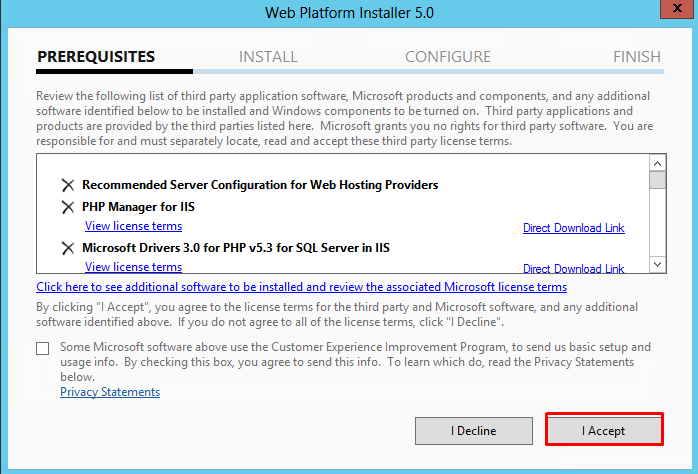Open Direct Download Link for Microsoft Drivers 3.0
The height and width of the screenshot is (474, 698).
pos(573,268)
